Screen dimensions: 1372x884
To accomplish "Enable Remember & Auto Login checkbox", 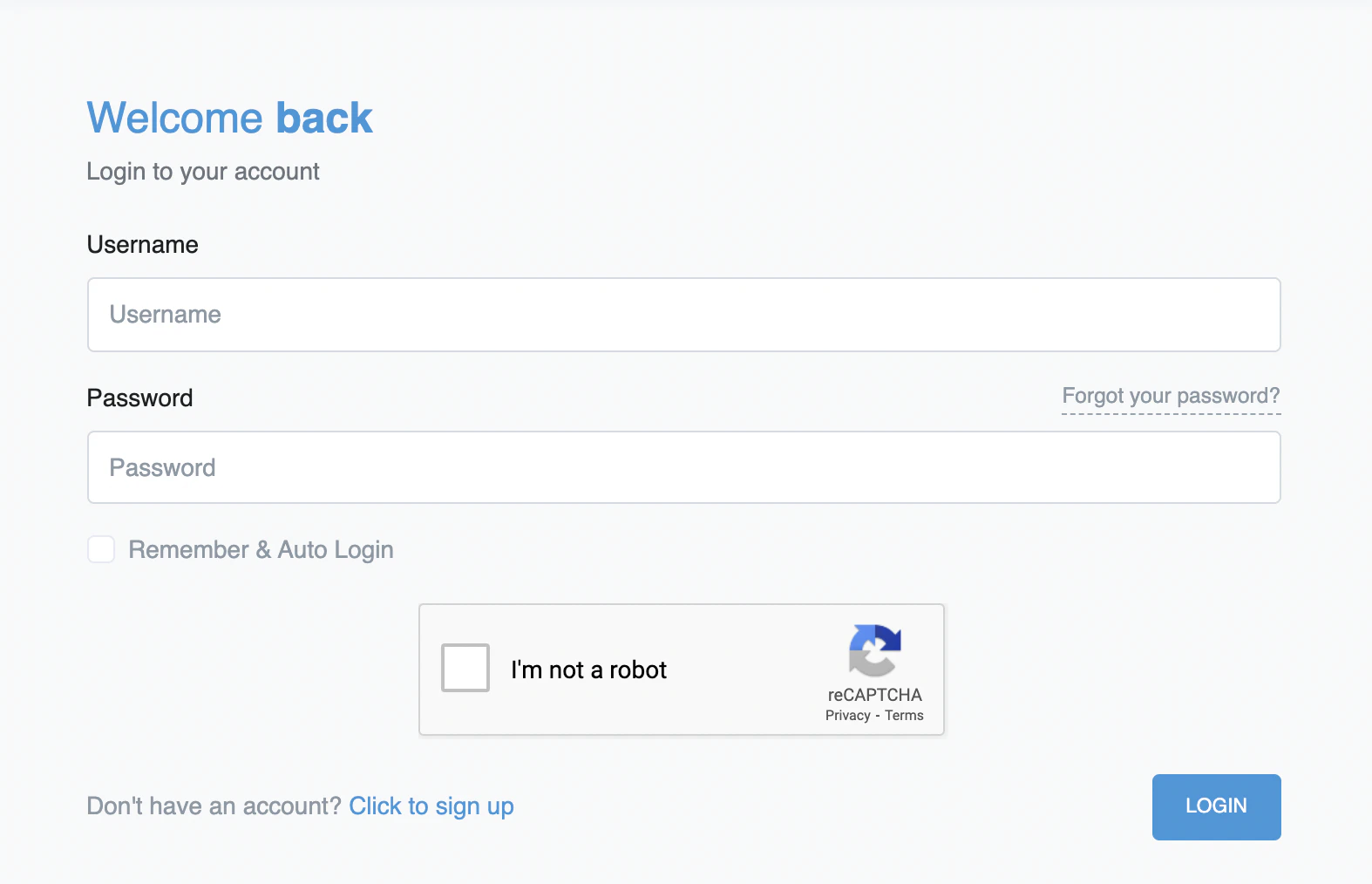I will [101, 549].
